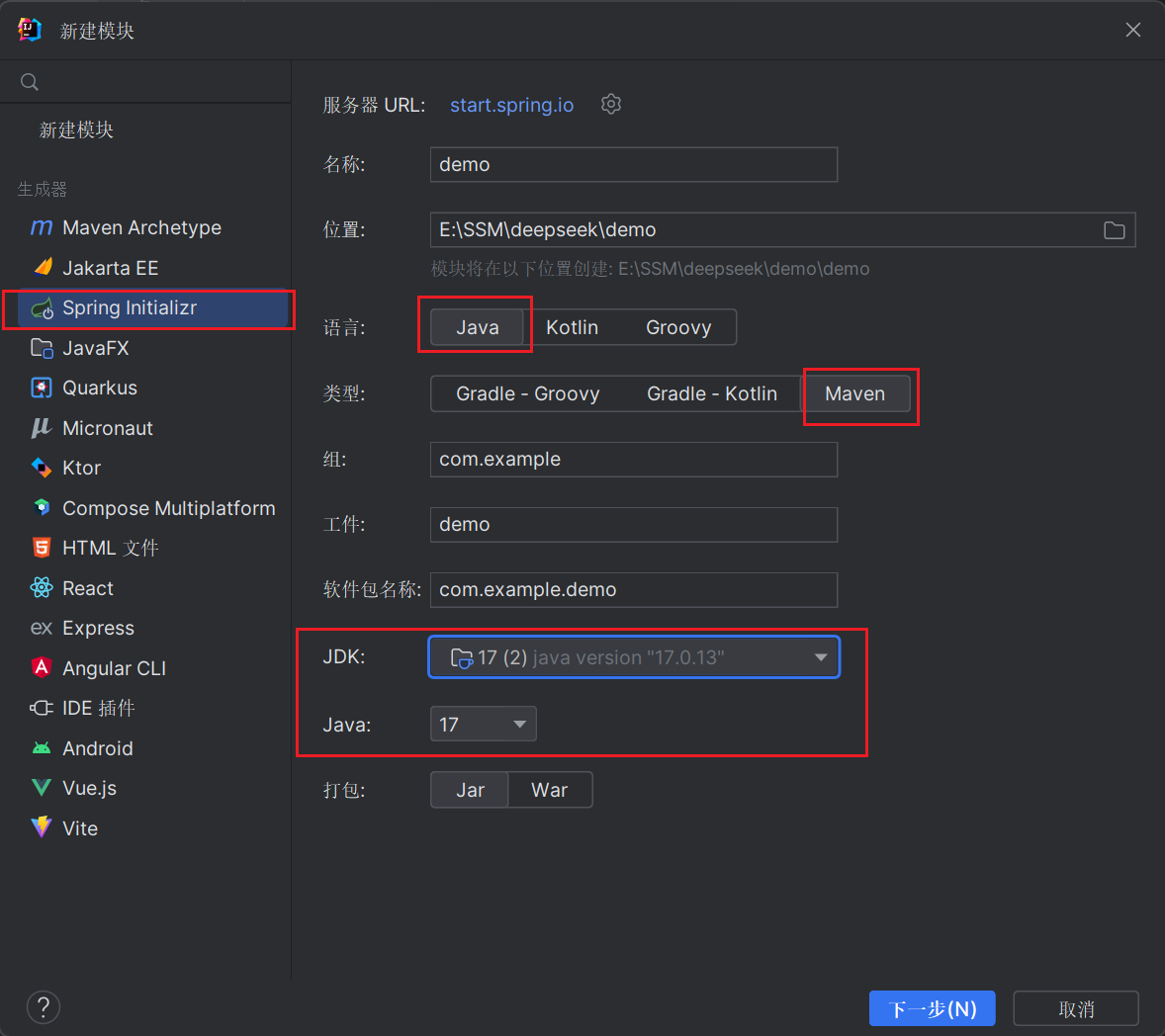Click the 名称 name field containing demo
This screenshot has width=1165, height=1036.
(634, 164)
